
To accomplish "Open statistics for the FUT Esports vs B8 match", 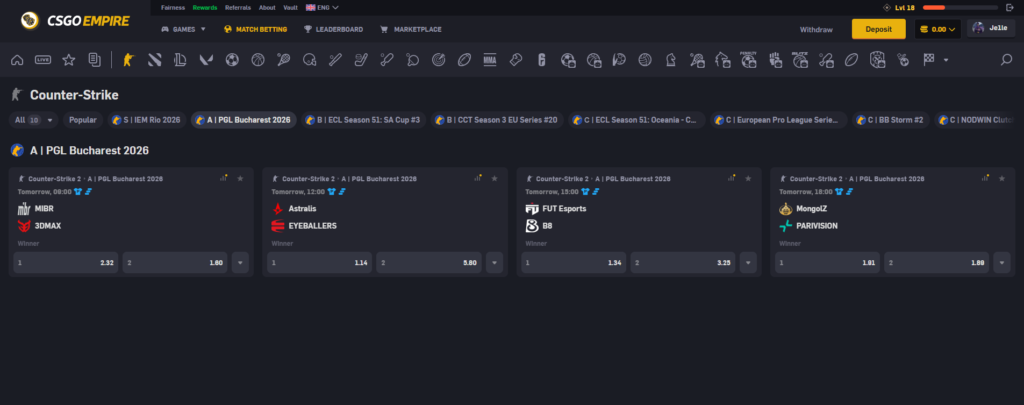I will pos(731,178).
